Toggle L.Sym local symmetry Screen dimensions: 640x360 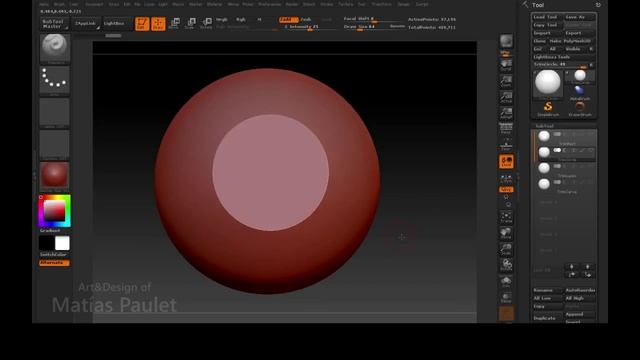[506, 178]
